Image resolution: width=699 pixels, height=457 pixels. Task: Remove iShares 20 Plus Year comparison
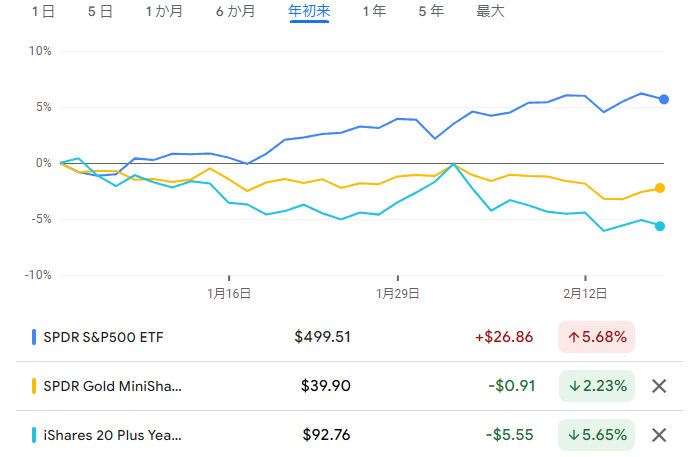click(x=659, y=435)
